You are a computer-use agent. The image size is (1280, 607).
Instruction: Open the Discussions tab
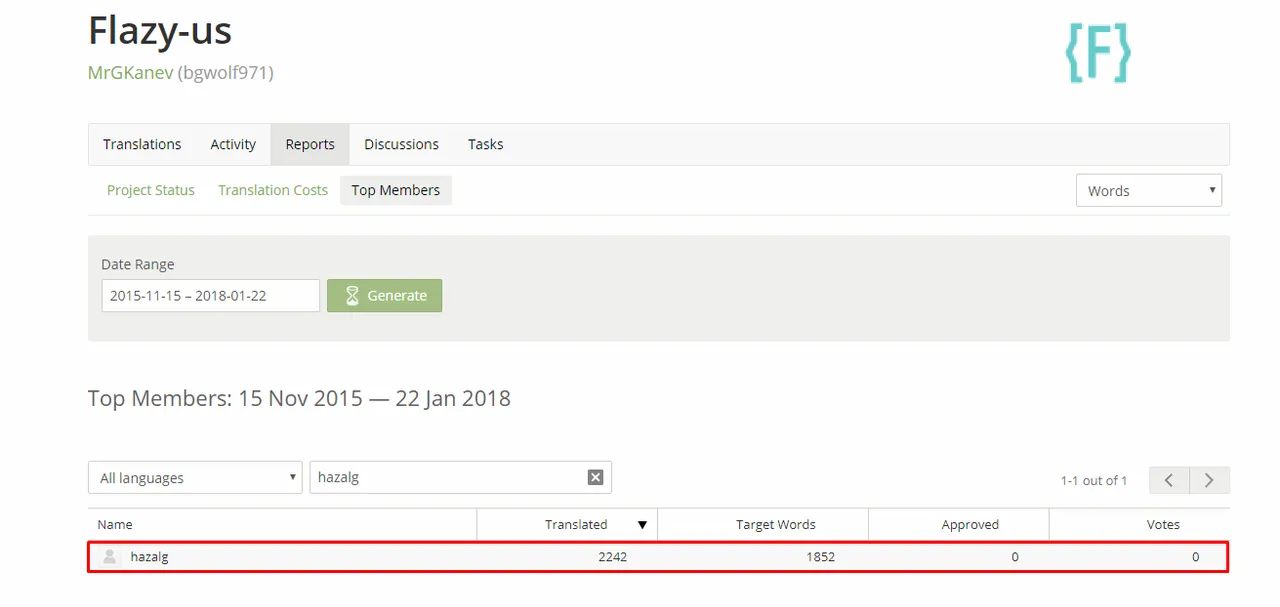click(401, 144)
